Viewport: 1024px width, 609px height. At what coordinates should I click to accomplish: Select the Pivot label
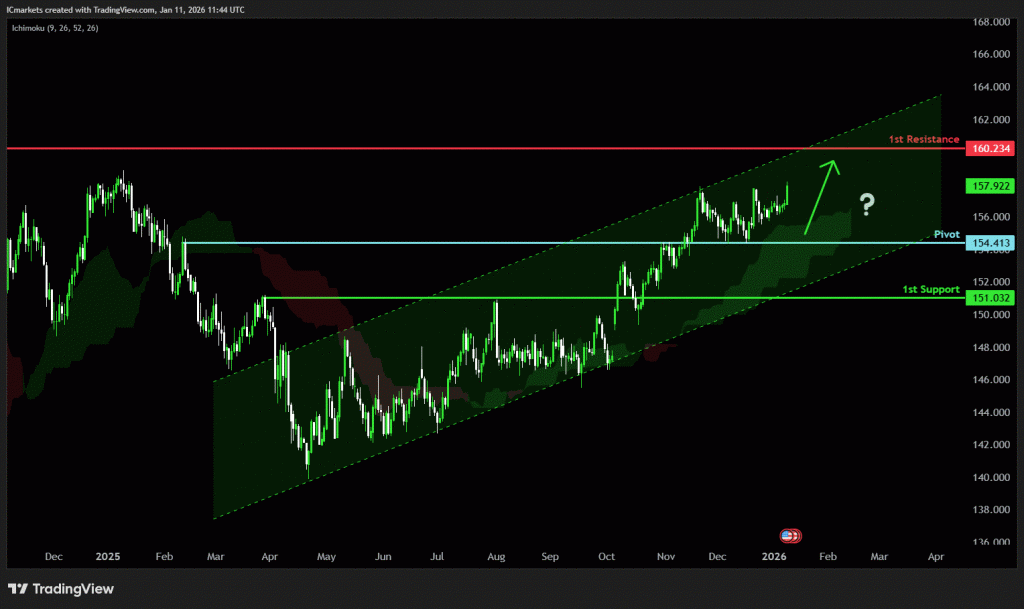[946, 233]
